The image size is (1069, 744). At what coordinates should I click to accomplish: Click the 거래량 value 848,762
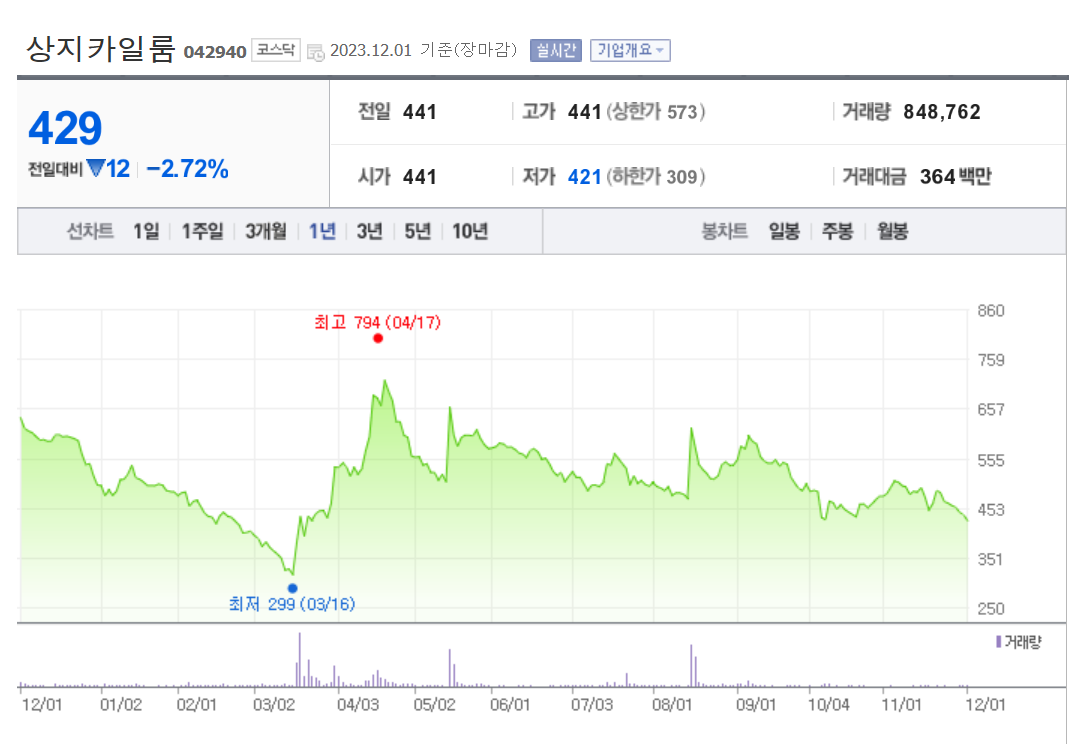942,112
